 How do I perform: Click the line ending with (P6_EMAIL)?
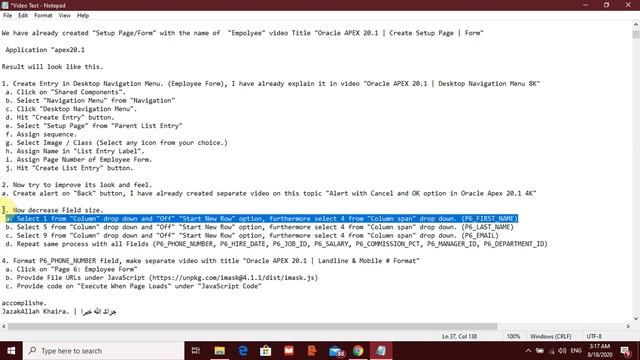tap(252, 236)
